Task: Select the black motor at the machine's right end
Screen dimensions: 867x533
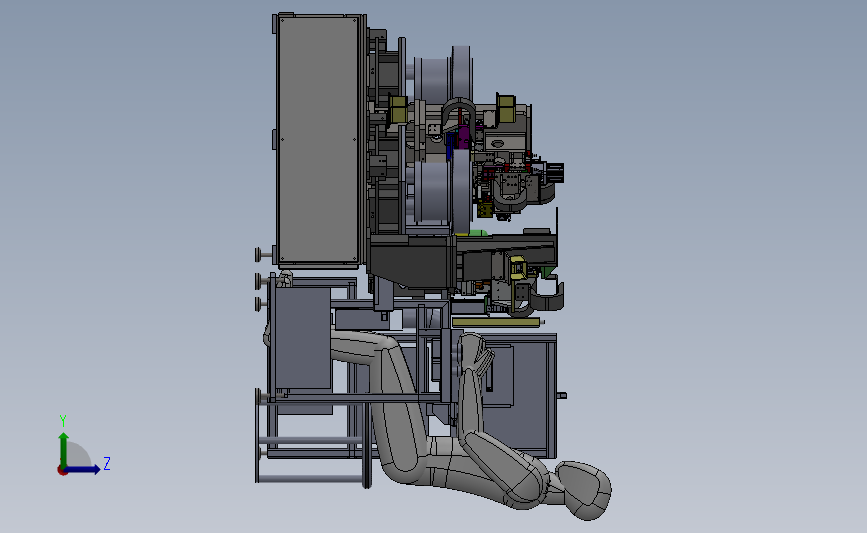Action: pos(553,173)
